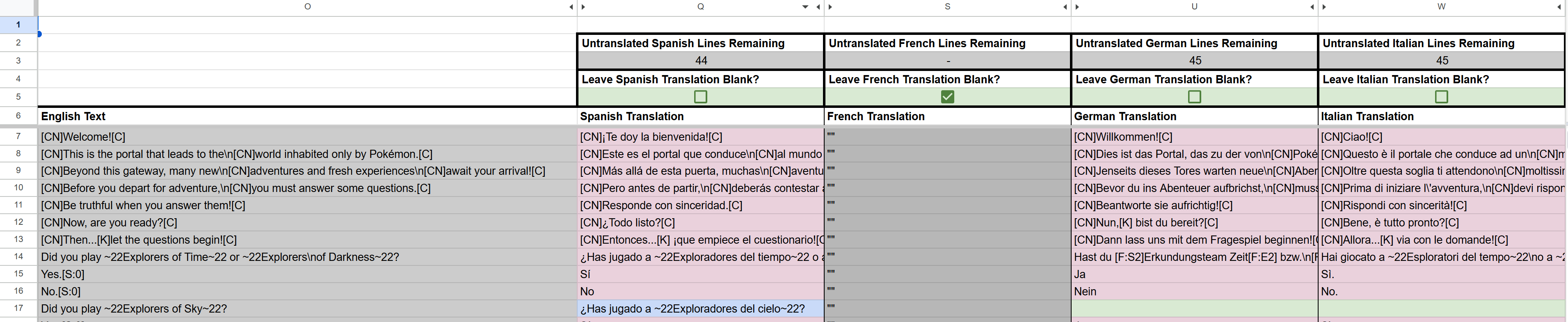Image resolution: width=1568 pixels, height=322 pixels.
Task: Click the unhide-column arrow left of column S
Action: [x=830, y=7]
